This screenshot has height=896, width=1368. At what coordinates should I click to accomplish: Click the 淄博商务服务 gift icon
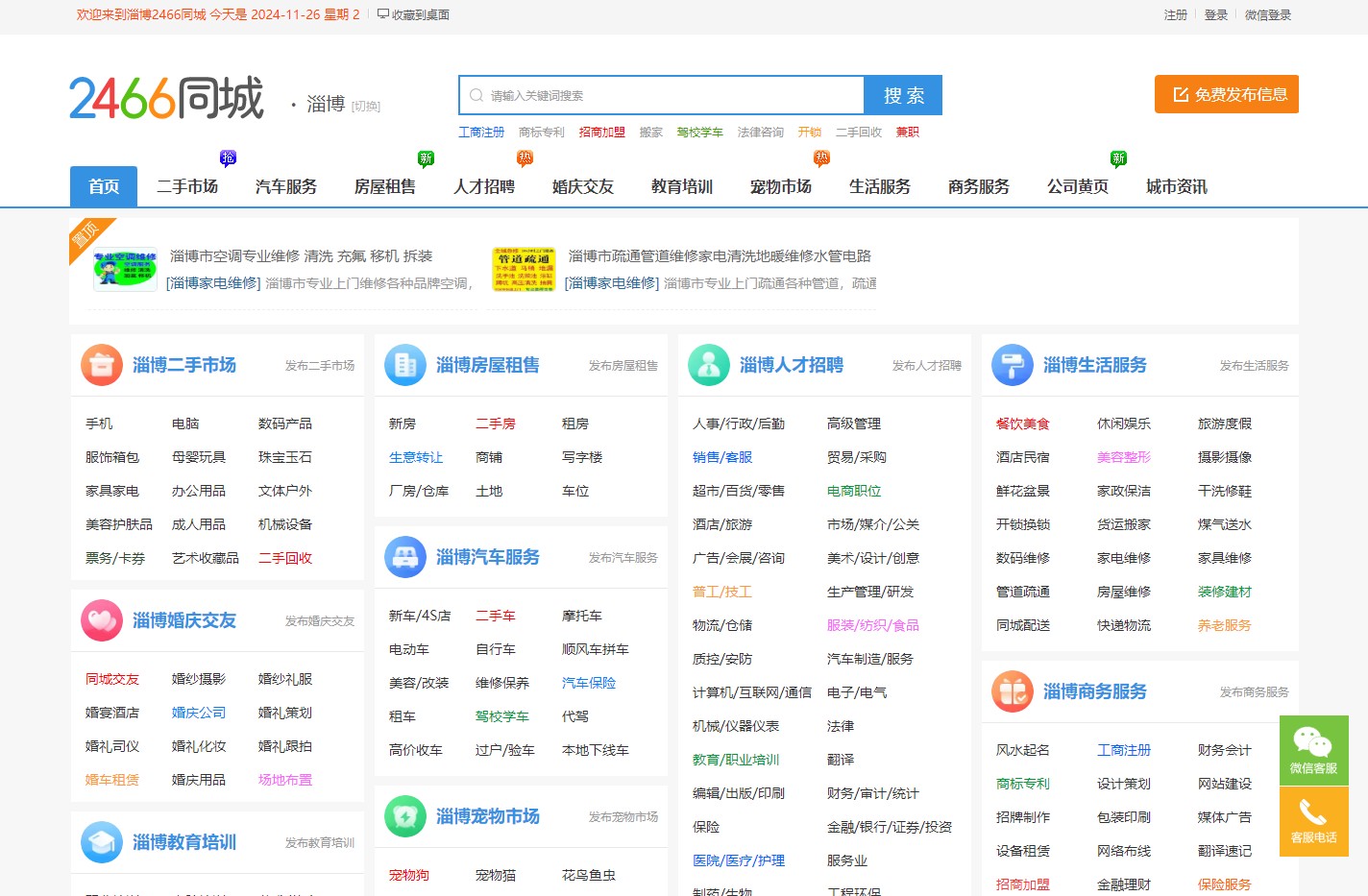click(1013, 691)
